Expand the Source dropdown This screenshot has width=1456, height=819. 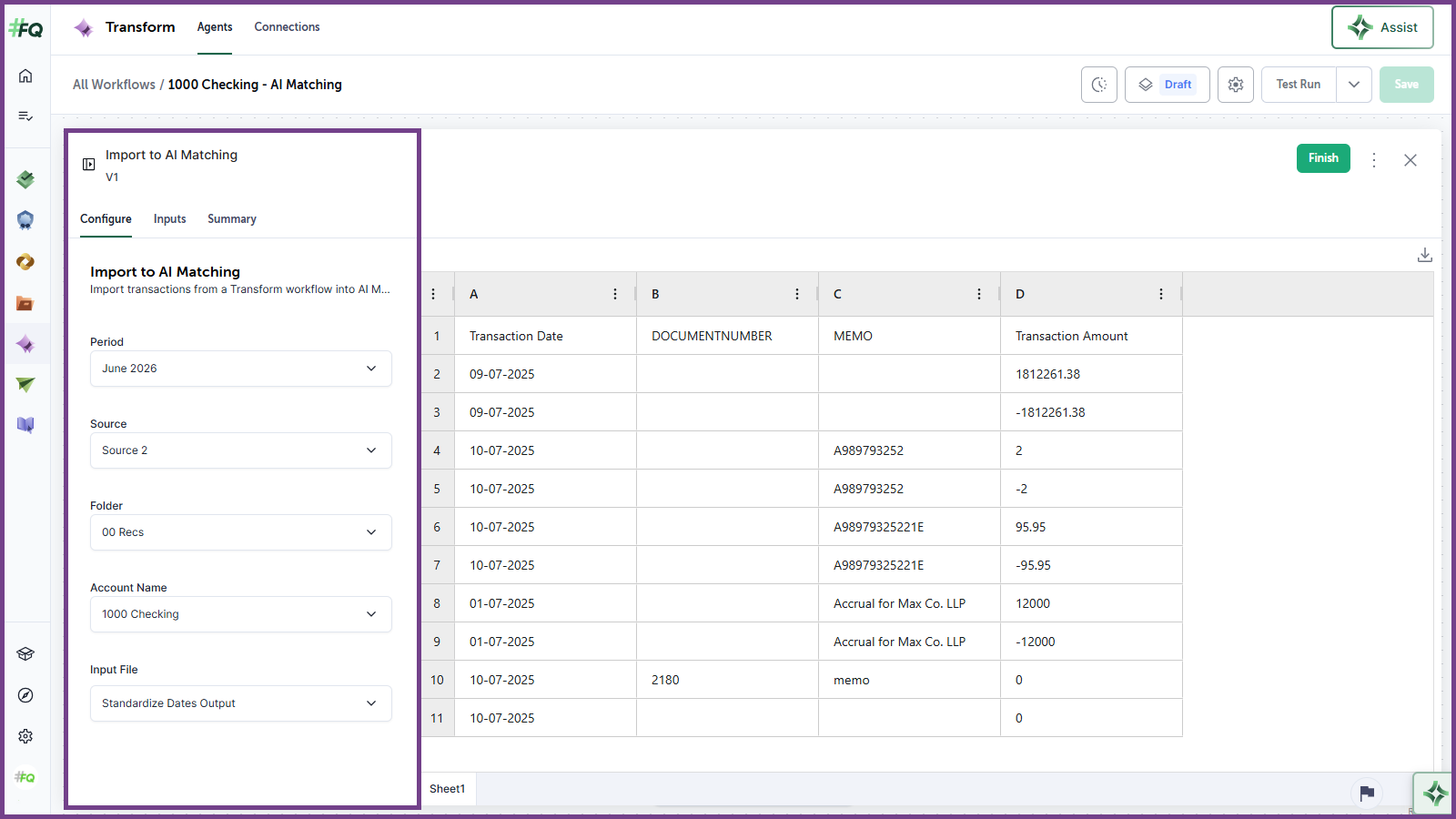[x=241, y=450]
